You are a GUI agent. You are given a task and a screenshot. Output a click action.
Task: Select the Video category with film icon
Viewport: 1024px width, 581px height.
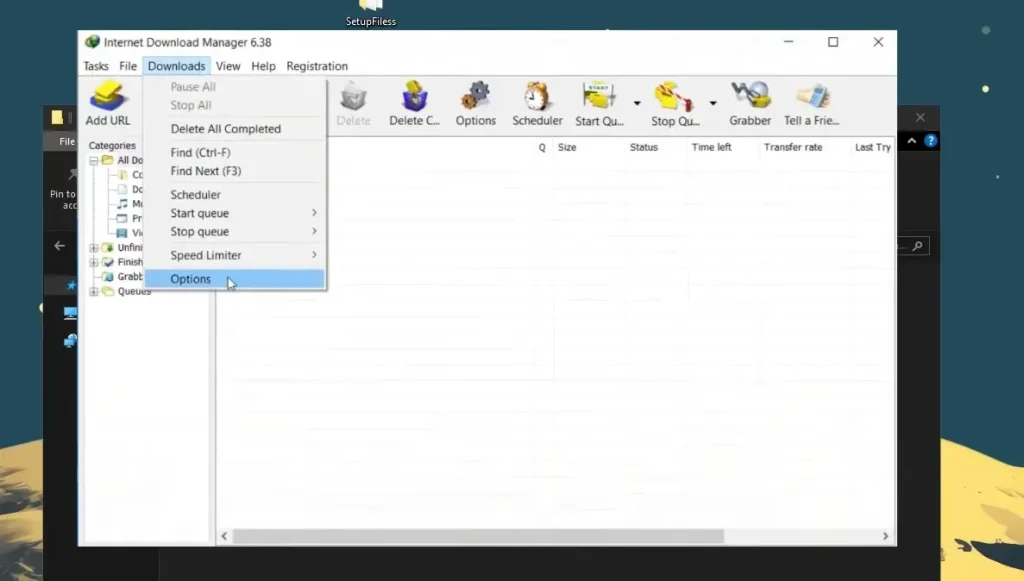coord(129,233)
